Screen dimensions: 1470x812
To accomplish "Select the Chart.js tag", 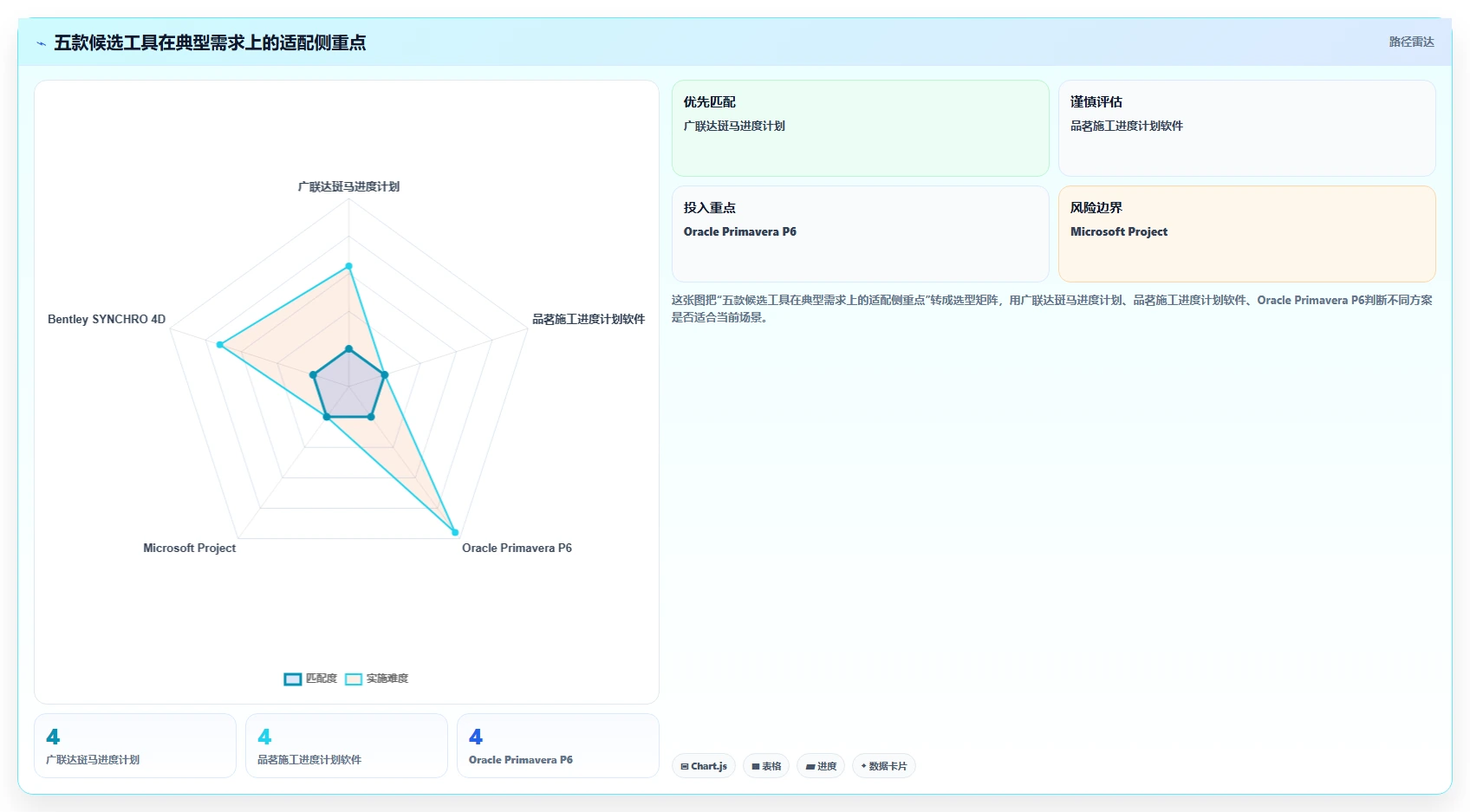I will 704,766.
